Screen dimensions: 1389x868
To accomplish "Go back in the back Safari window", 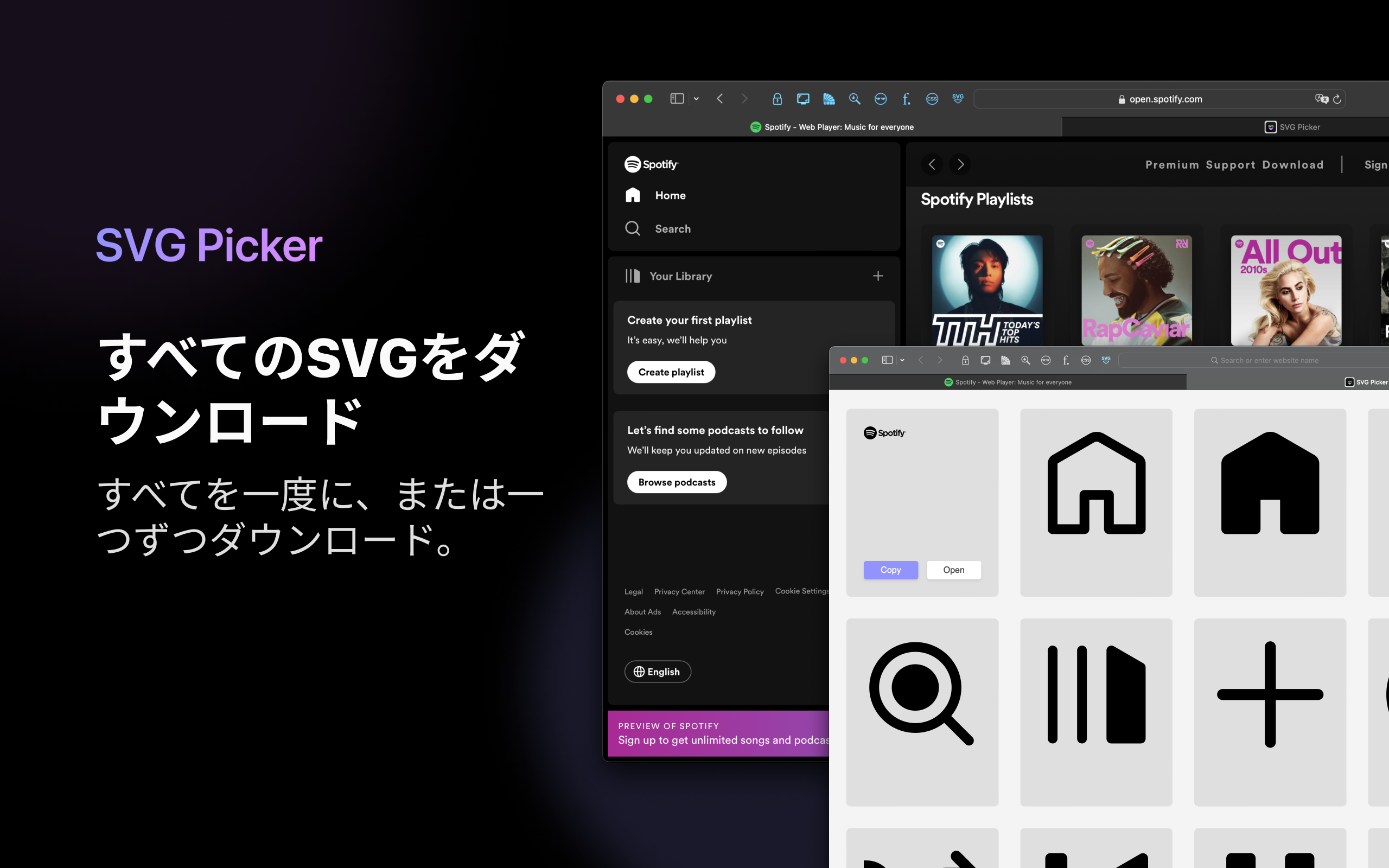I will pos(720,99).
